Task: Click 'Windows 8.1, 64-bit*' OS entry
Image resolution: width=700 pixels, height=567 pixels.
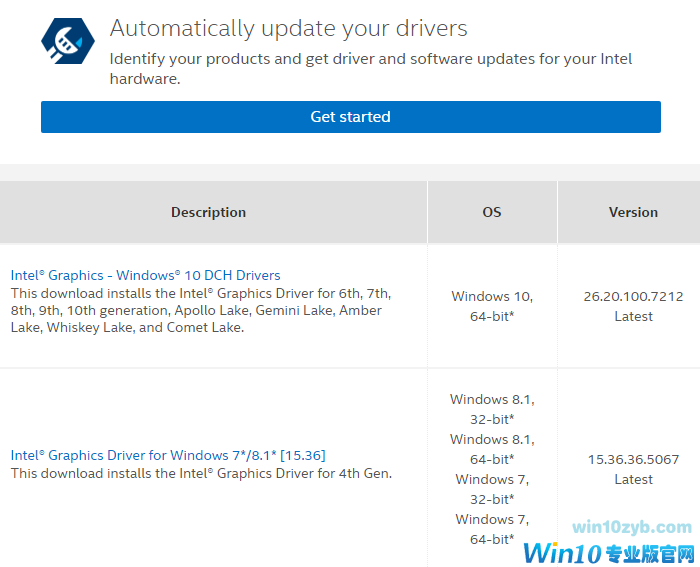Action: click(492, 449)
